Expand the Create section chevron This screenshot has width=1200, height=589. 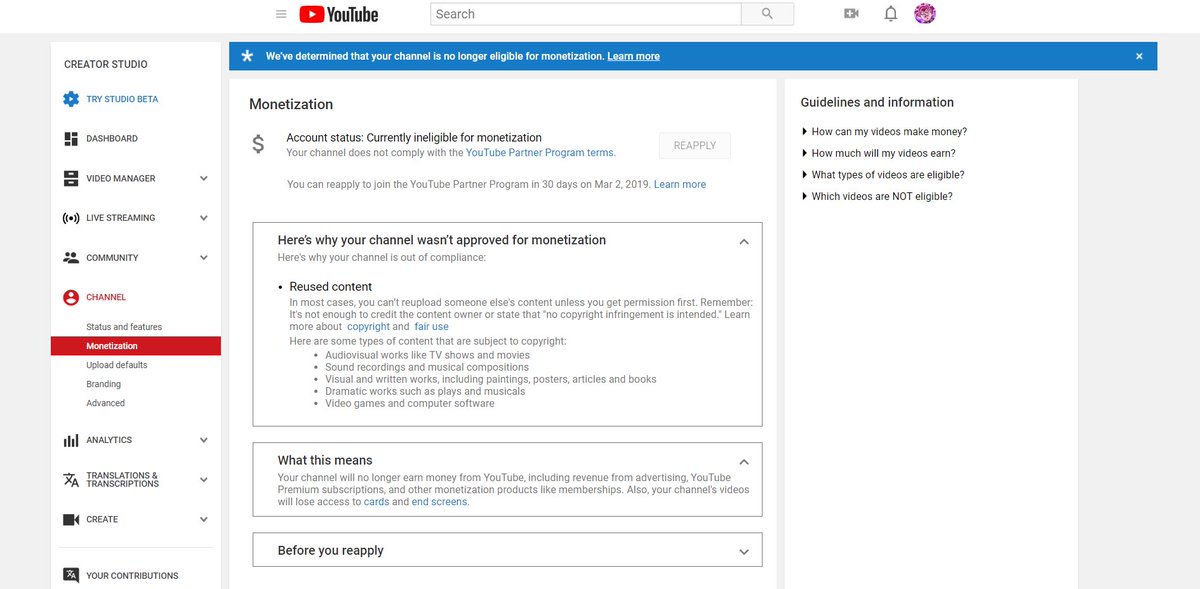pos(204,520)
